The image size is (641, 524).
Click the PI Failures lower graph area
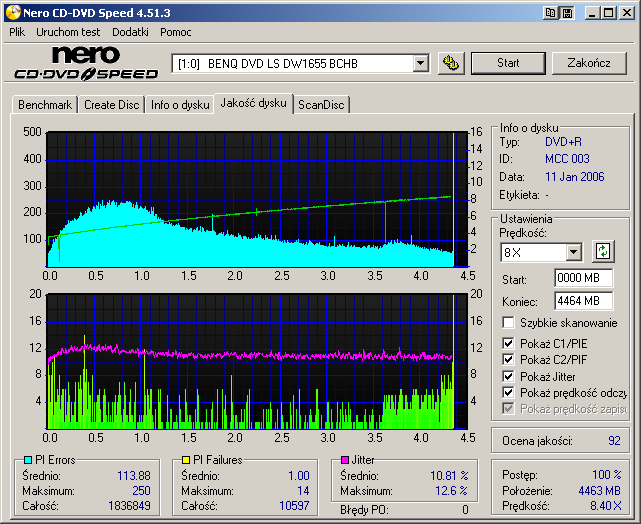click(257, 361)
